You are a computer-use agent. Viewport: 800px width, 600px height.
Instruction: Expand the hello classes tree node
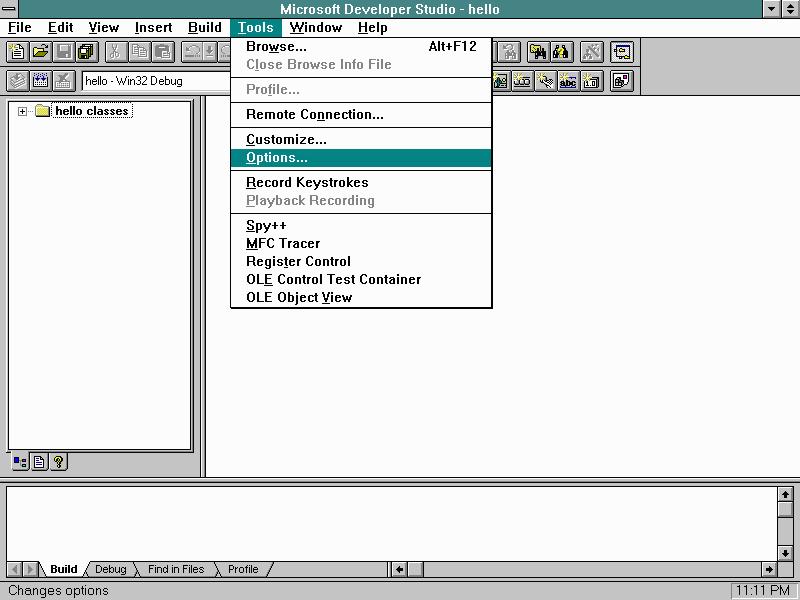[x=23, y=111]
